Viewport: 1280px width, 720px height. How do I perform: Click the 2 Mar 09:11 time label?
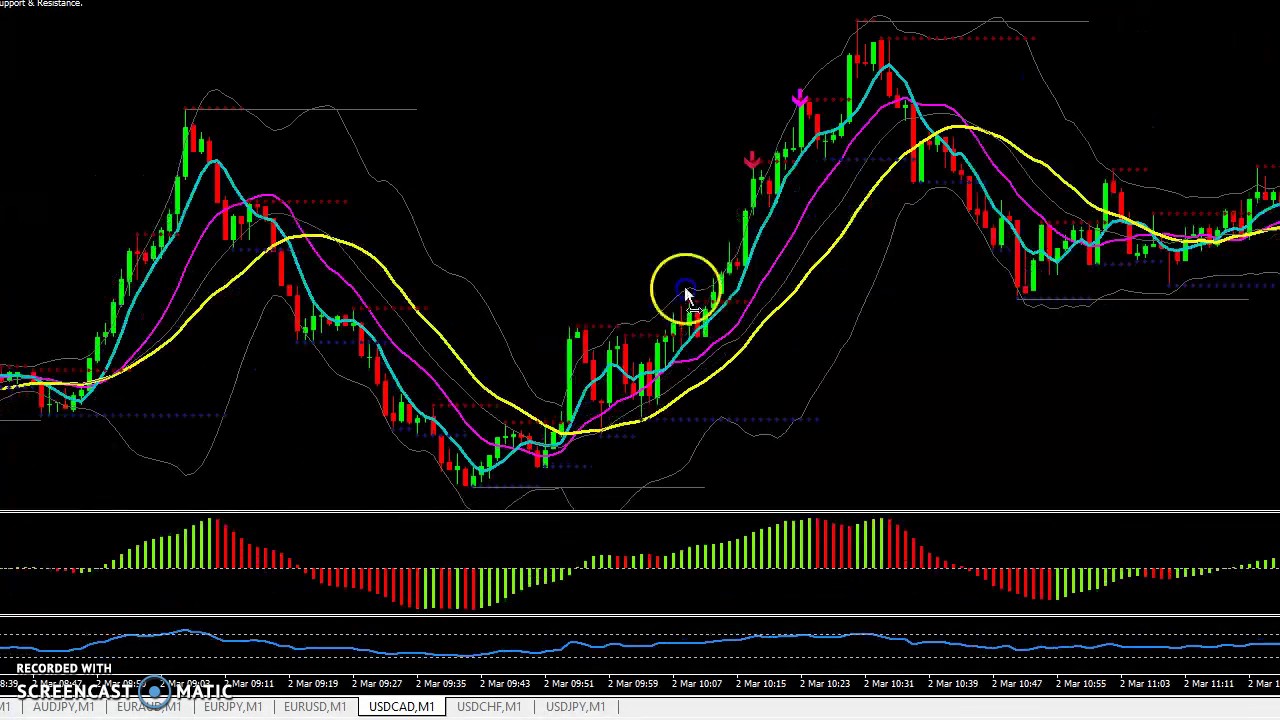tap(248, 684)
